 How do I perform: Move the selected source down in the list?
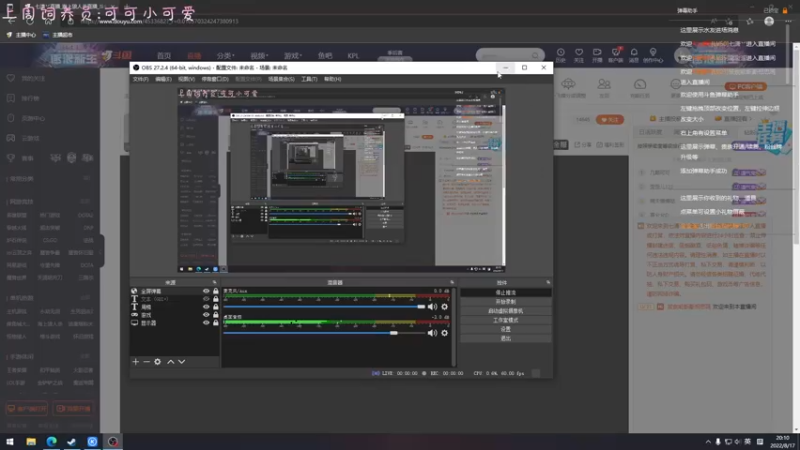coord(182,362)
